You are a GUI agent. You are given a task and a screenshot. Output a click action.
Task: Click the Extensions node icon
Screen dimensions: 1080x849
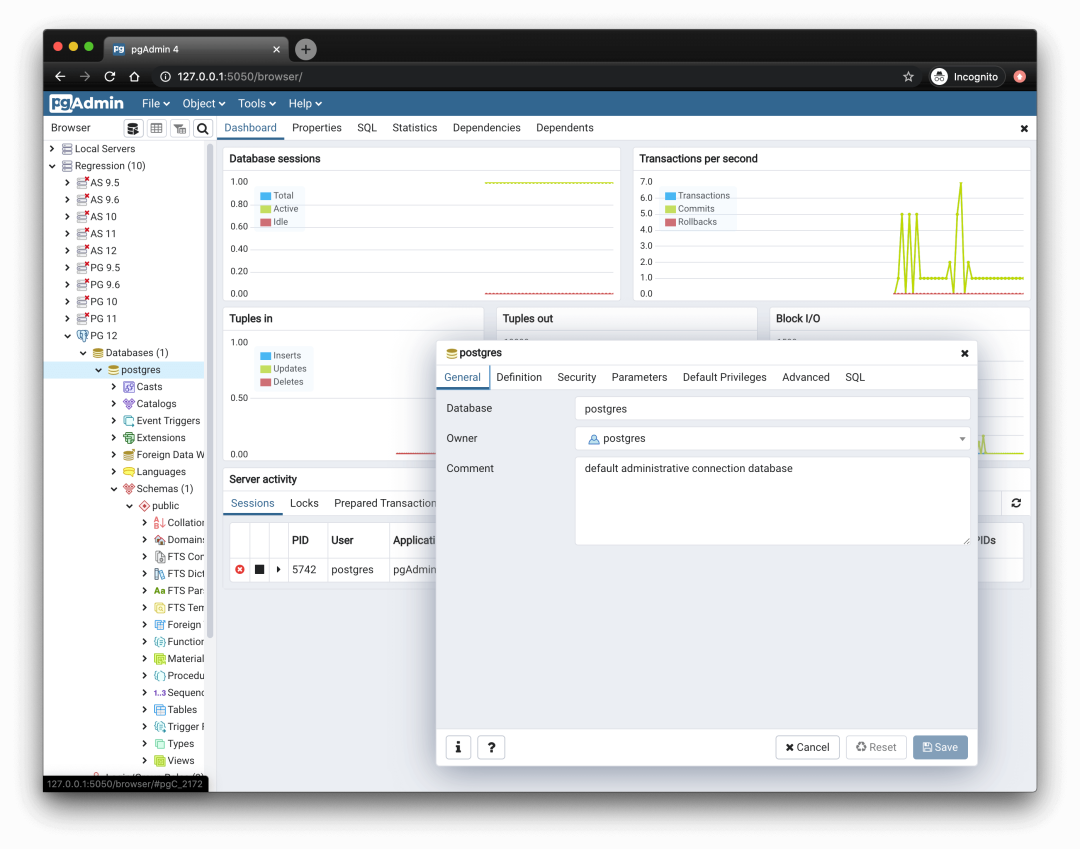tap(129, 438)
